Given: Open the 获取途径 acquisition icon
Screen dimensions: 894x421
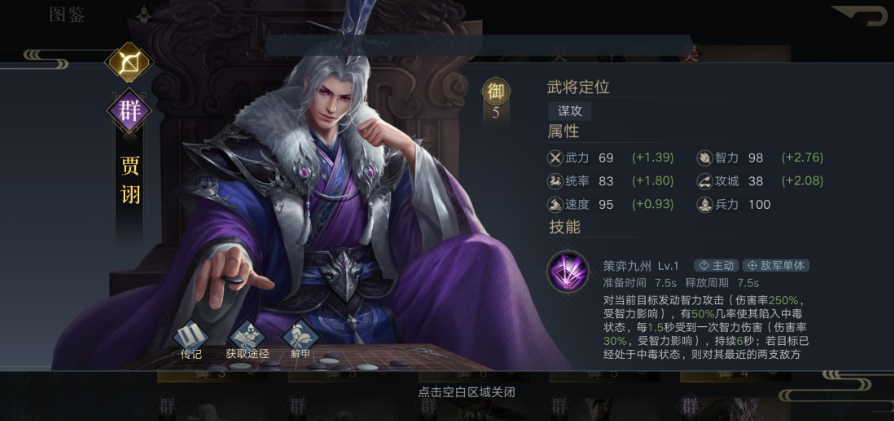Looking at the screenshot, I should coord(247,336).
